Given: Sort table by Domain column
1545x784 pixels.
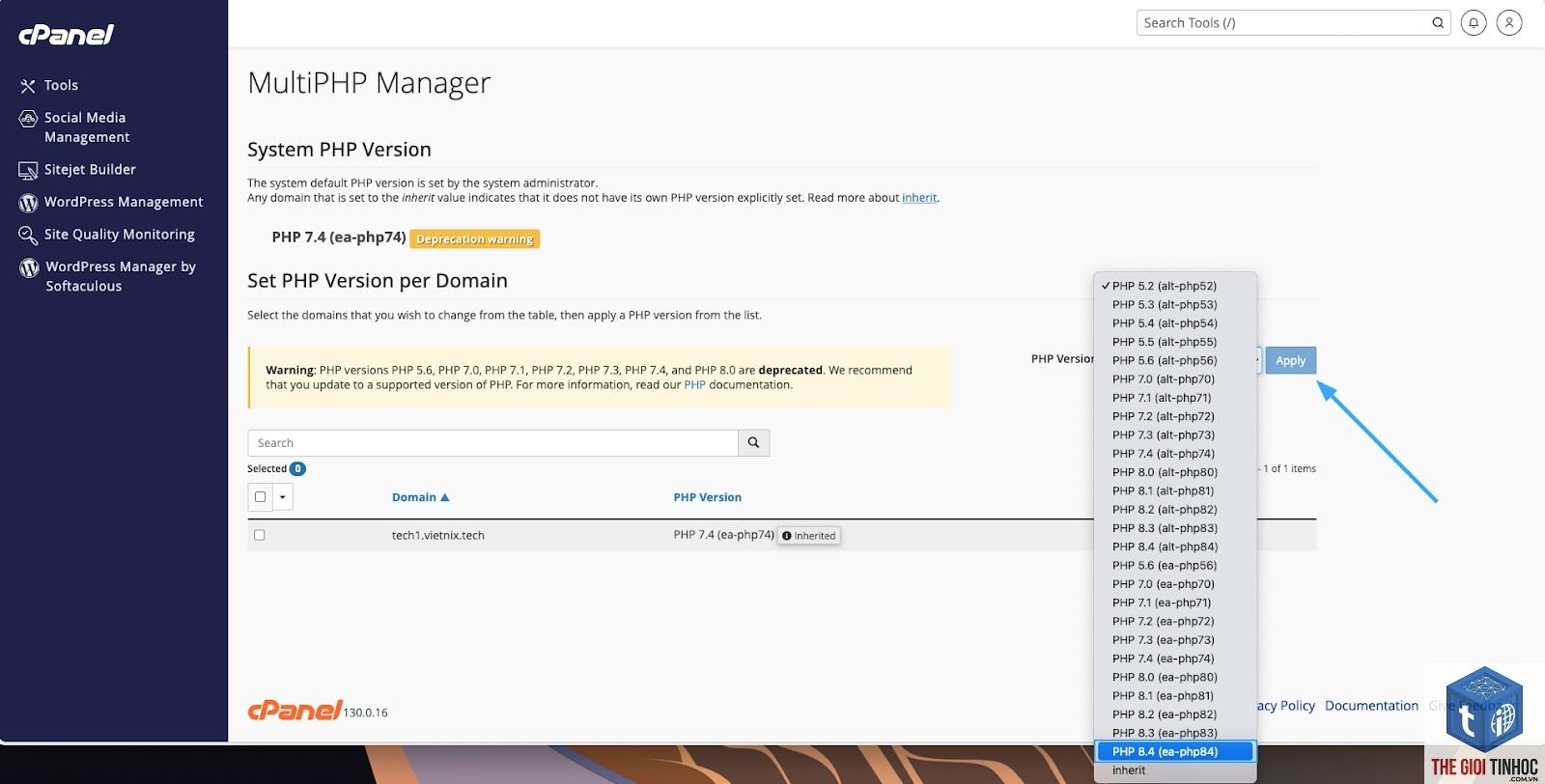Looking at the screenshot, I should tap(420, 497).
